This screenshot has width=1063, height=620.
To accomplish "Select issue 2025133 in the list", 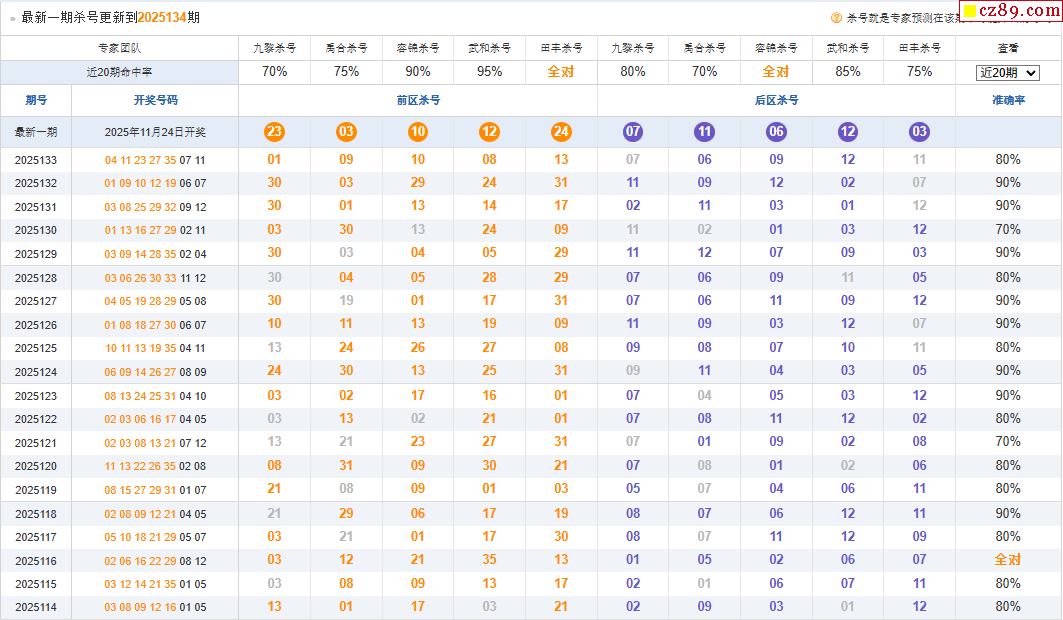I will (x=36, y=160).
